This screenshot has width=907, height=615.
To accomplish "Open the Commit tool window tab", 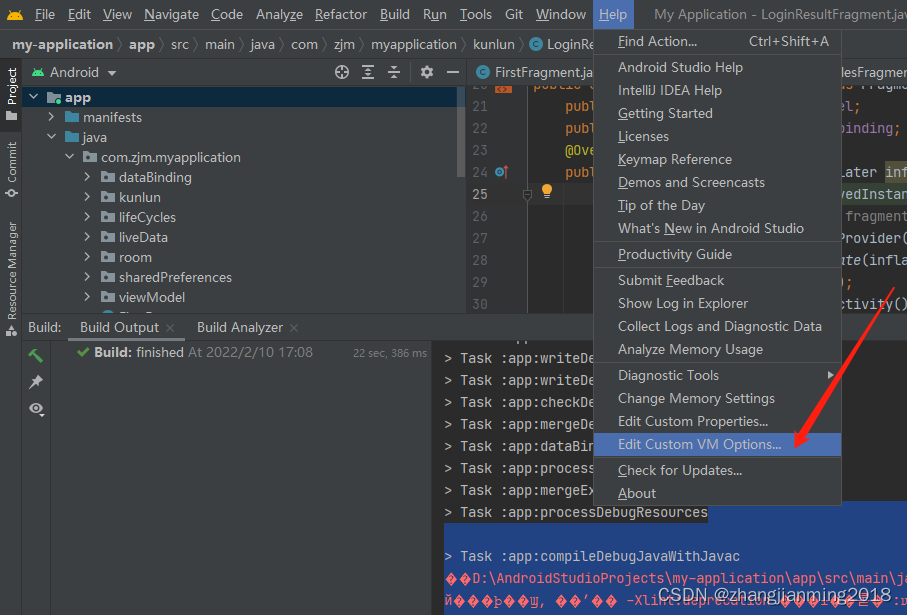I will point(12,169).
